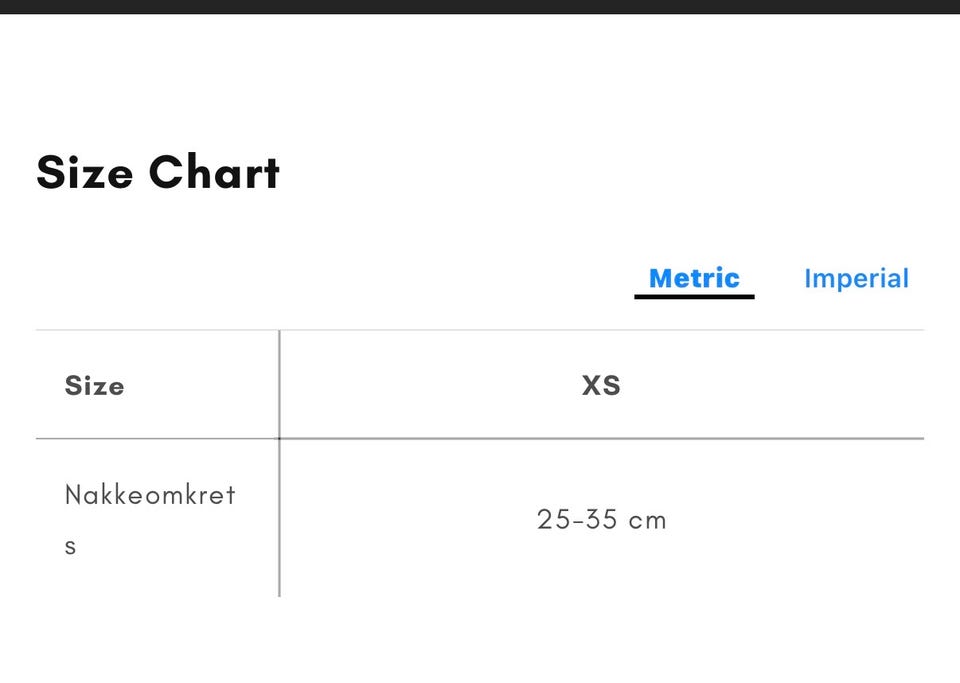960x683 pixels.
Task: Click the black underline beneath Metric
Action: point(694,297)
